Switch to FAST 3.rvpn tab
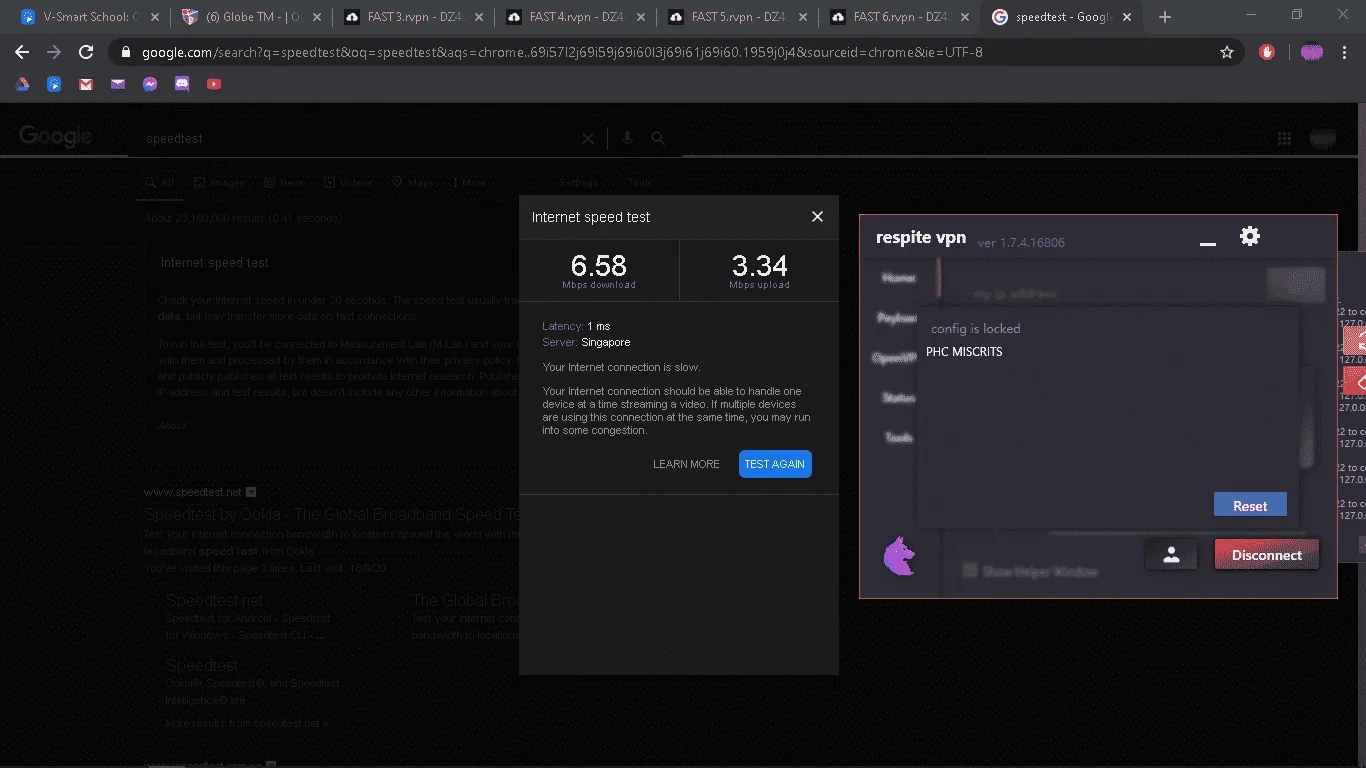 [413, 17]
